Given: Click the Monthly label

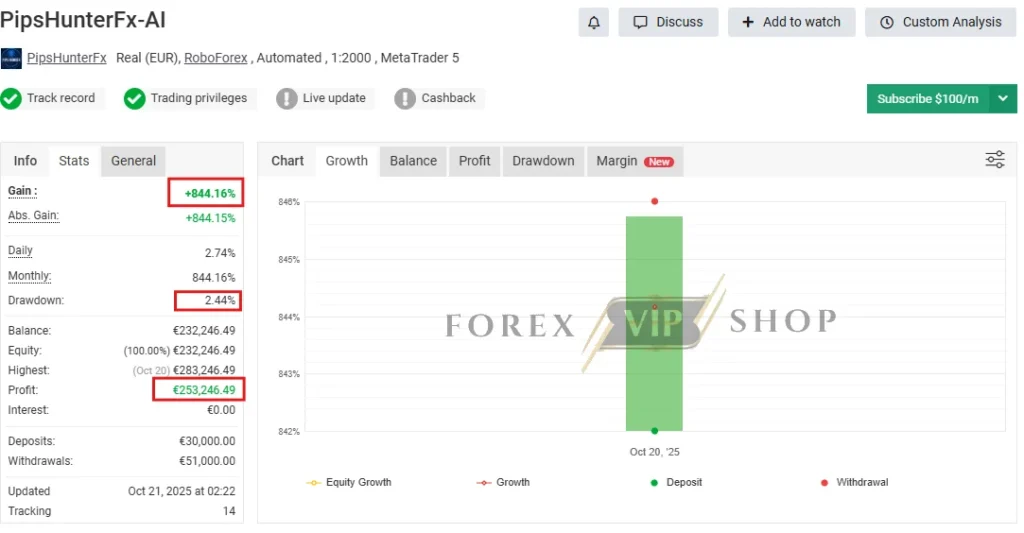Looking at the screenshot, I should [x=29, y=276].
